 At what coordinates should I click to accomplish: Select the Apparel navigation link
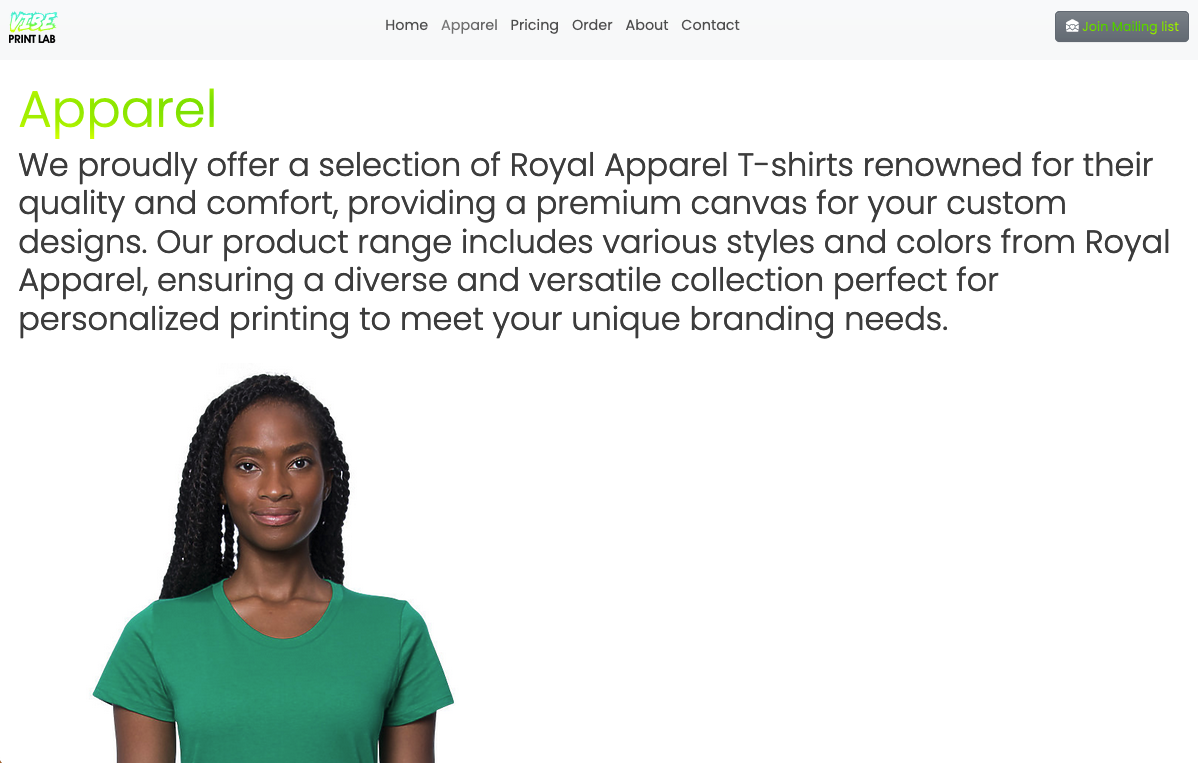pos(469,25)
